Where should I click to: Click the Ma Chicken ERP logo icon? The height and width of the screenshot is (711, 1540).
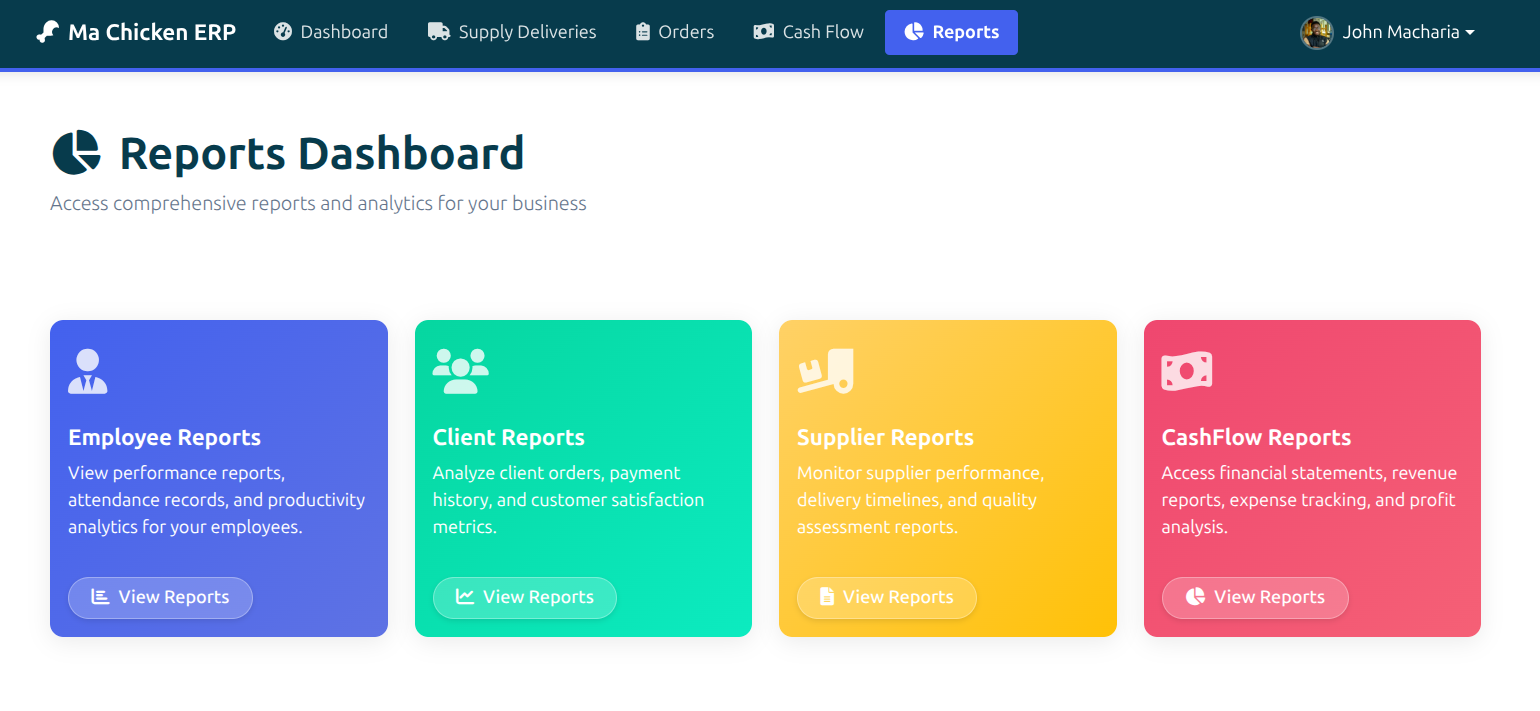point(46,31)
